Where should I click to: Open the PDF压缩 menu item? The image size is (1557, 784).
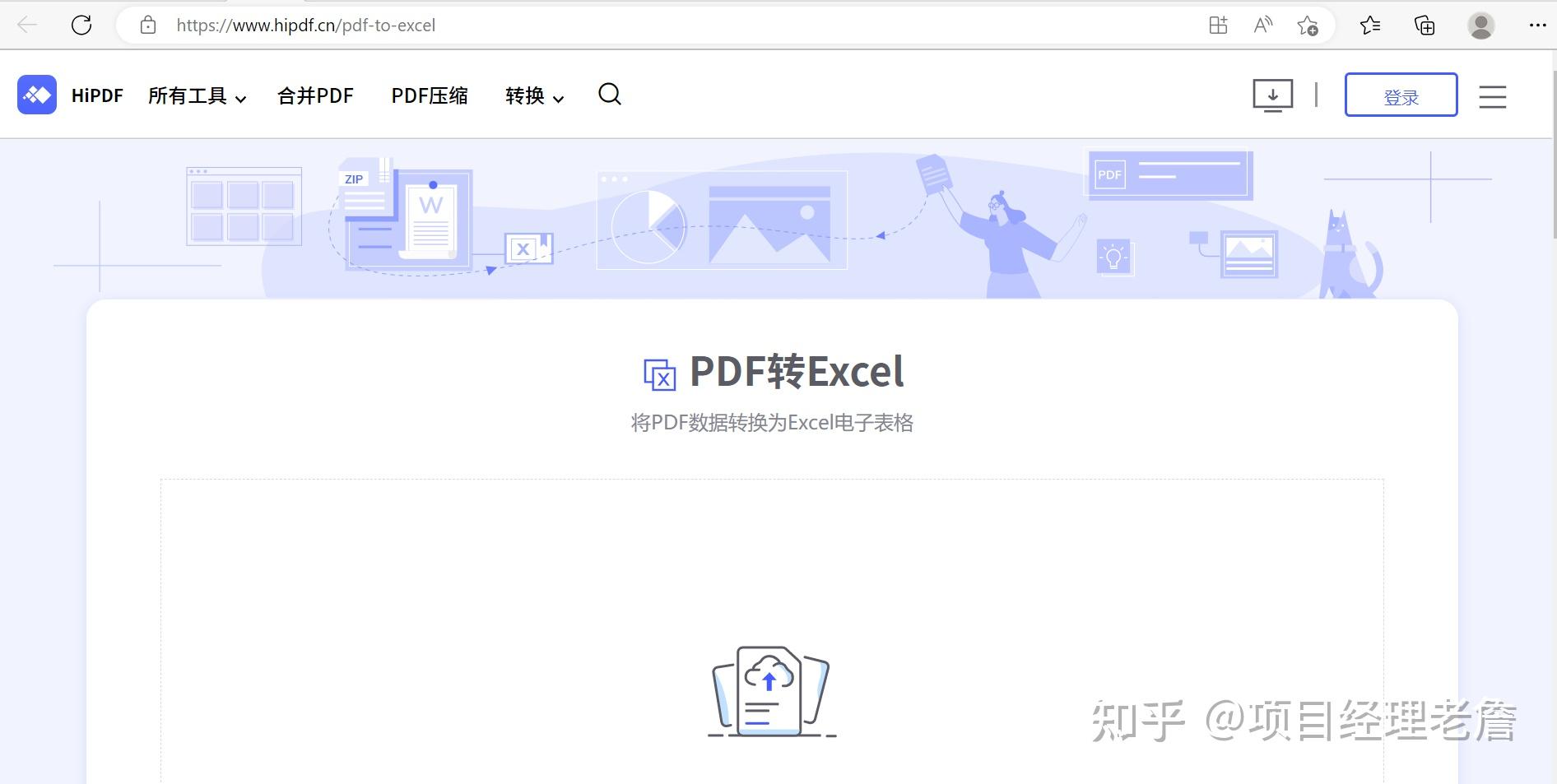[430, 96]
